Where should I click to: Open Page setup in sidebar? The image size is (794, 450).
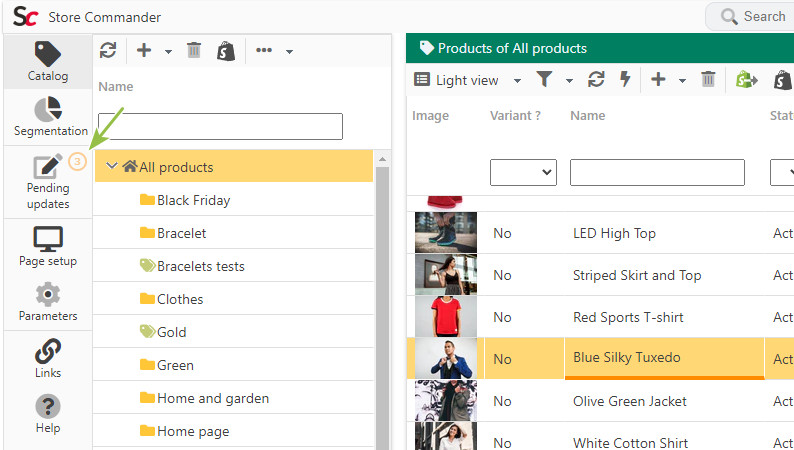[x=48, y=247]
